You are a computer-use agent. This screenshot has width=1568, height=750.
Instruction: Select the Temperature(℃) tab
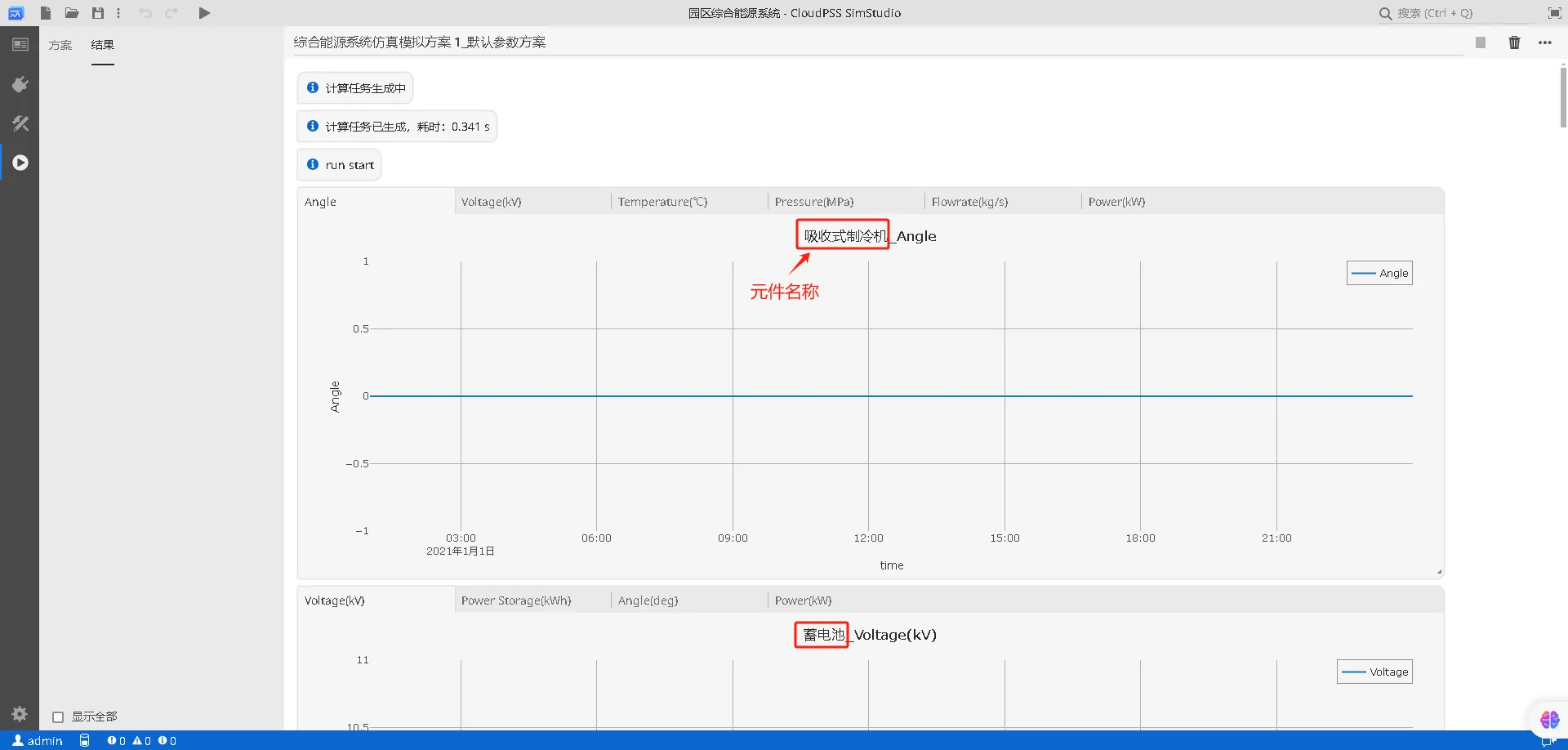689,202
